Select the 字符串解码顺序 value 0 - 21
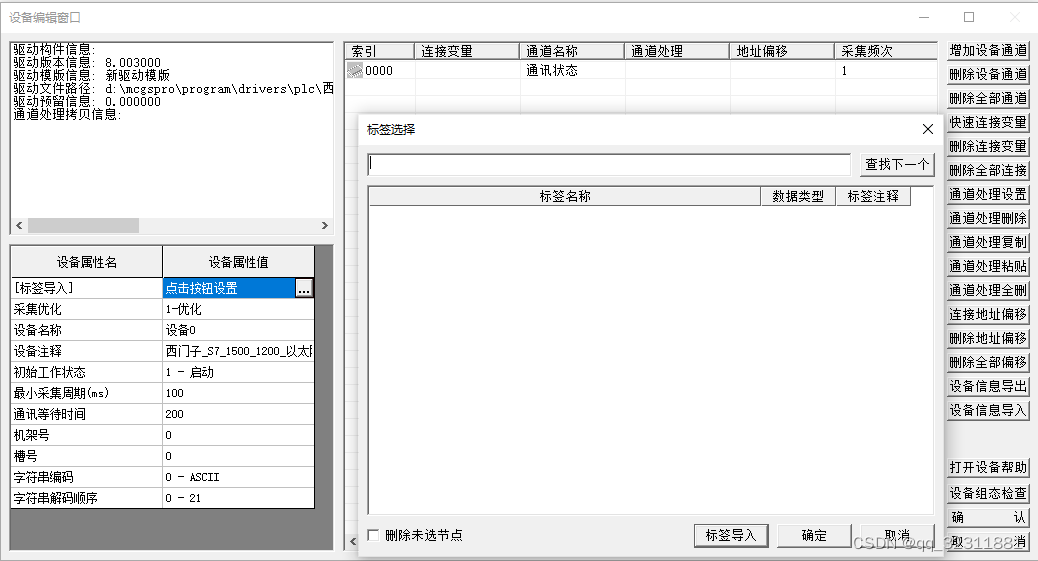The image size is (1038, 561). tap(238, 498)
